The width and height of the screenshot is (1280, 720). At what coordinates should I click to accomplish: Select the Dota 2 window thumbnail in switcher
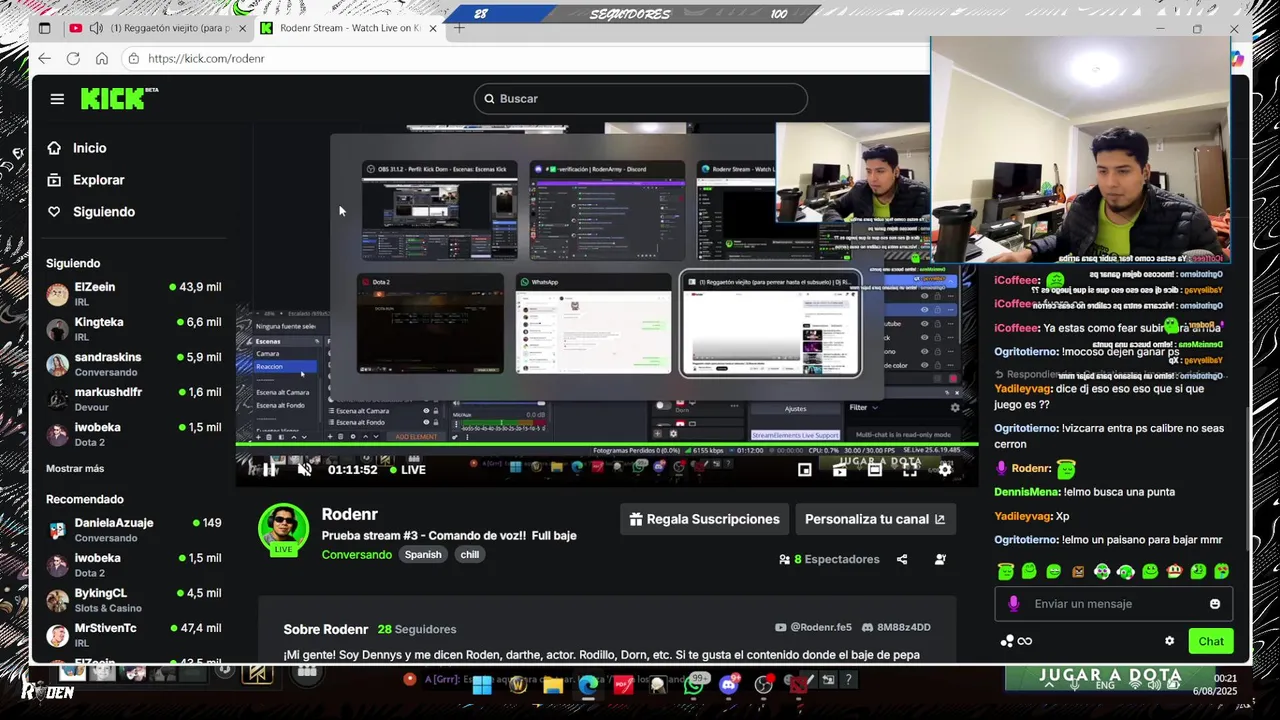[431, 324]
